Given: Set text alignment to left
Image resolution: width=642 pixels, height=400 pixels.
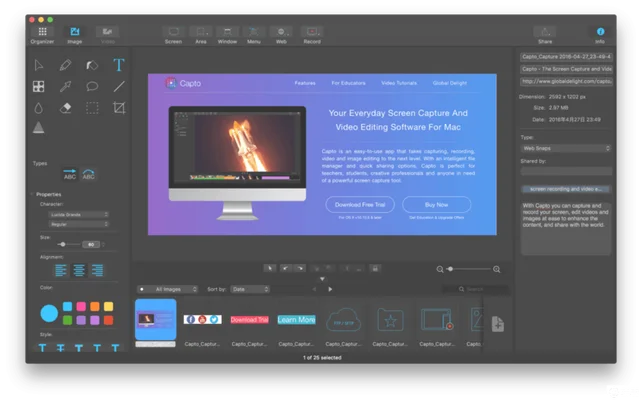Looking at the screenshot, I should click(61, 270).
